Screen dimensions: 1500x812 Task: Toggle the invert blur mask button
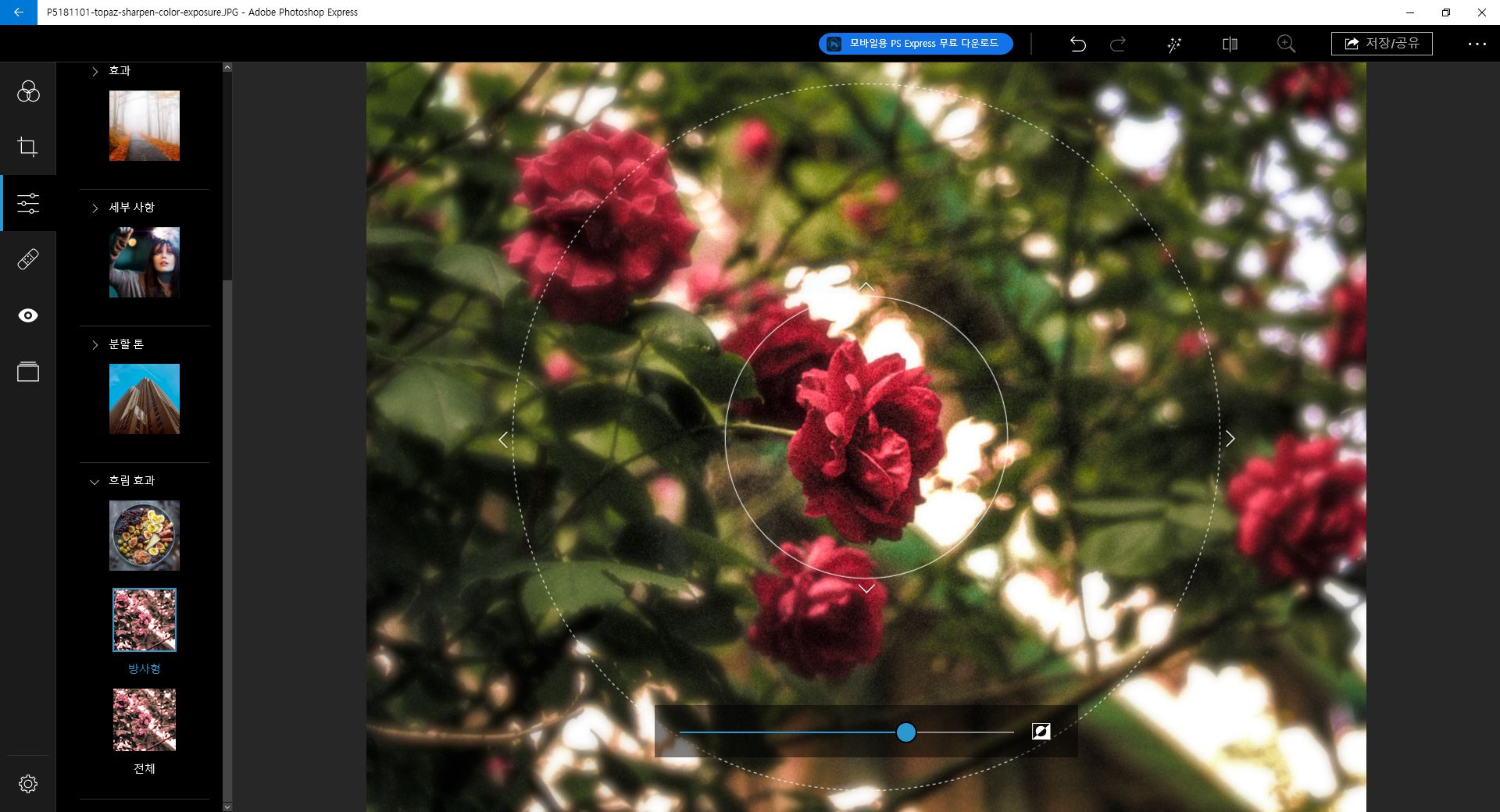(x=1041, y=732)
